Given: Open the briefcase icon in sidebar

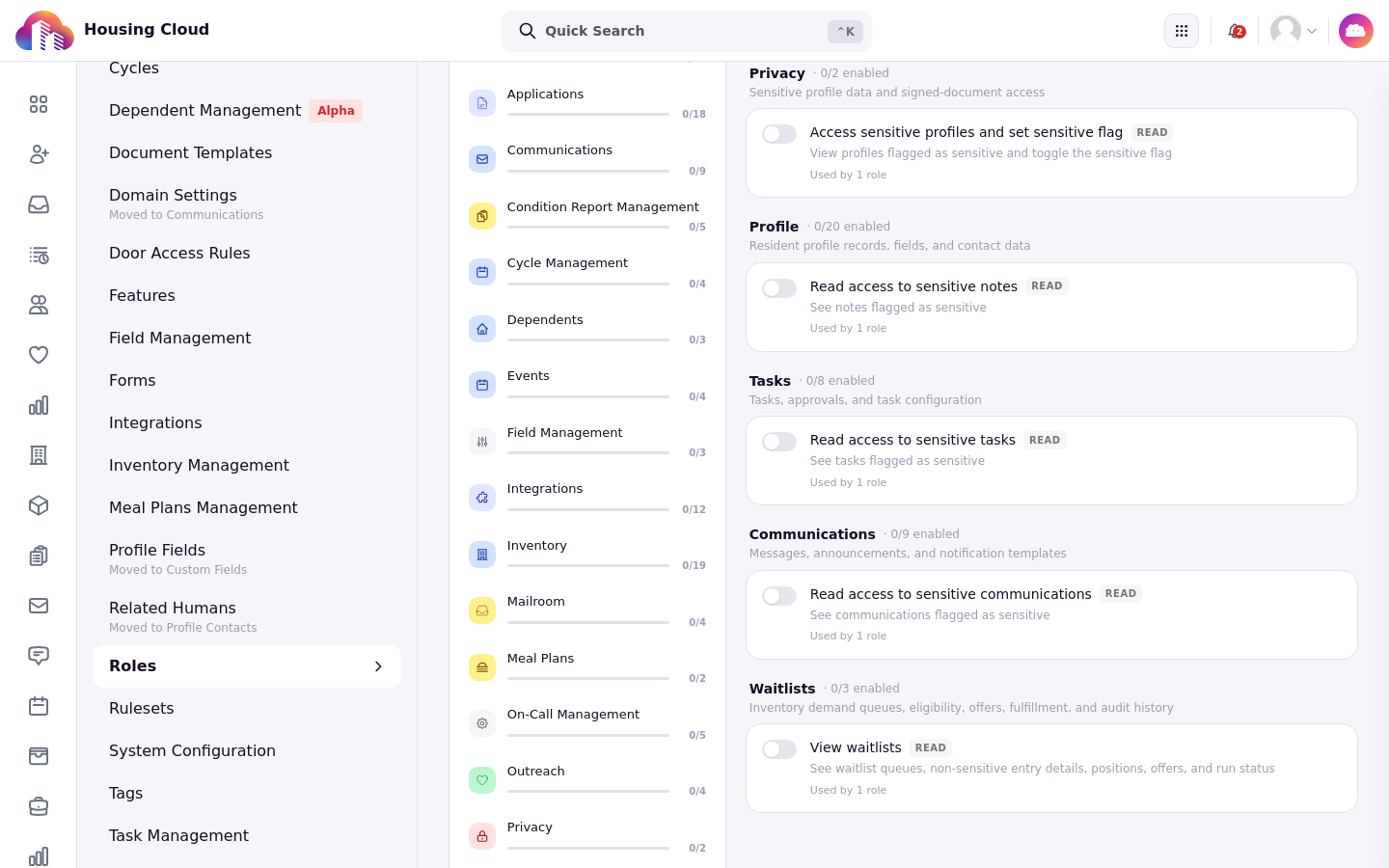Looking at the screenshot, I should coord(39,806).
